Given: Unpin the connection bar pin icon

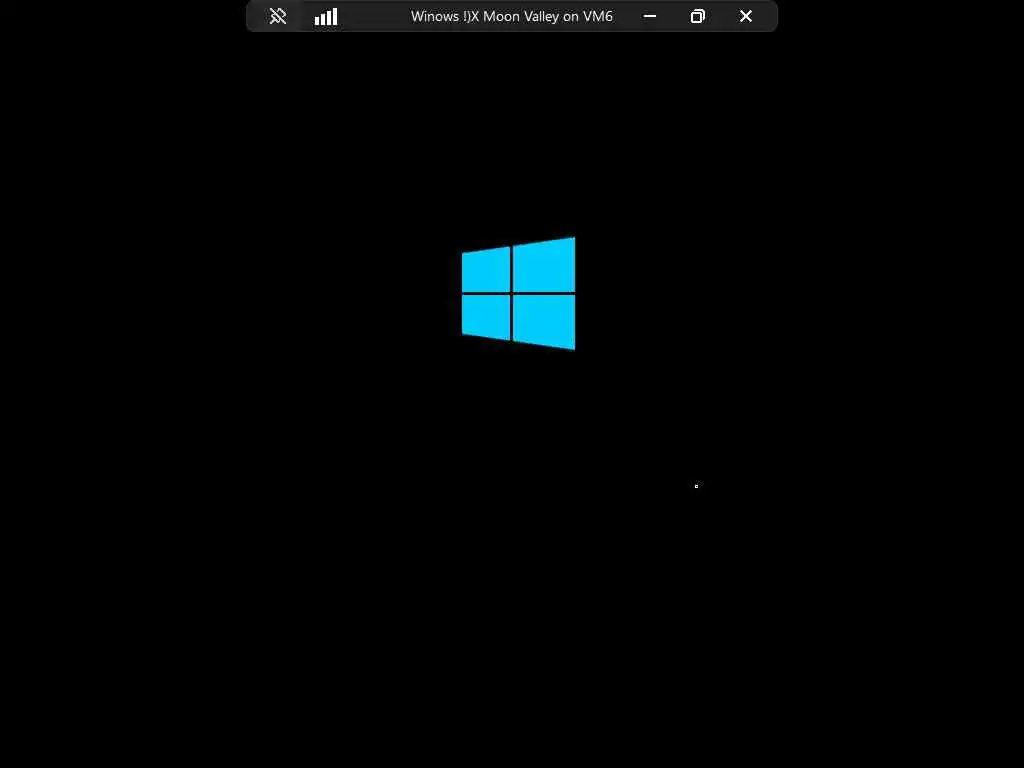Looking at the screenshot, I should tap(278, 16).
